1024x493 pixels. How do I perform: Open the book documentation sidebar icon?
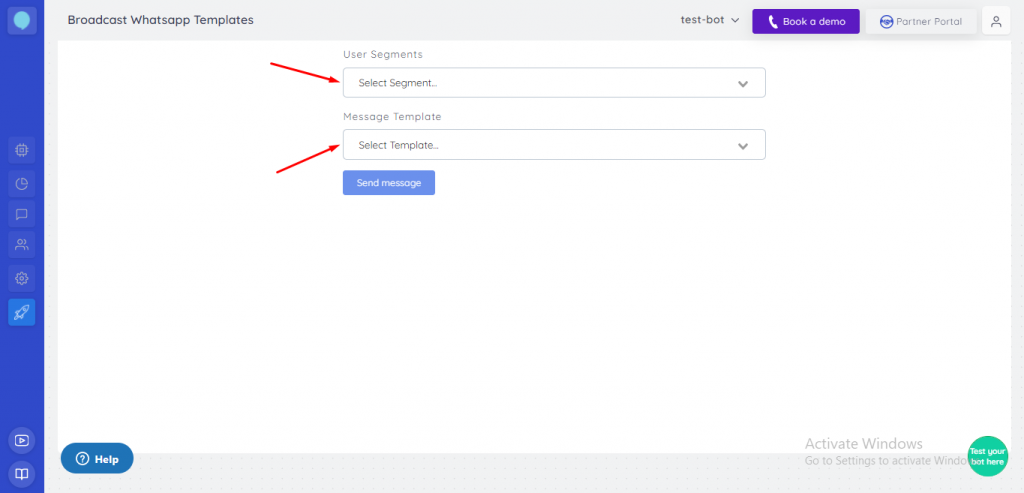tap(22, 473)
